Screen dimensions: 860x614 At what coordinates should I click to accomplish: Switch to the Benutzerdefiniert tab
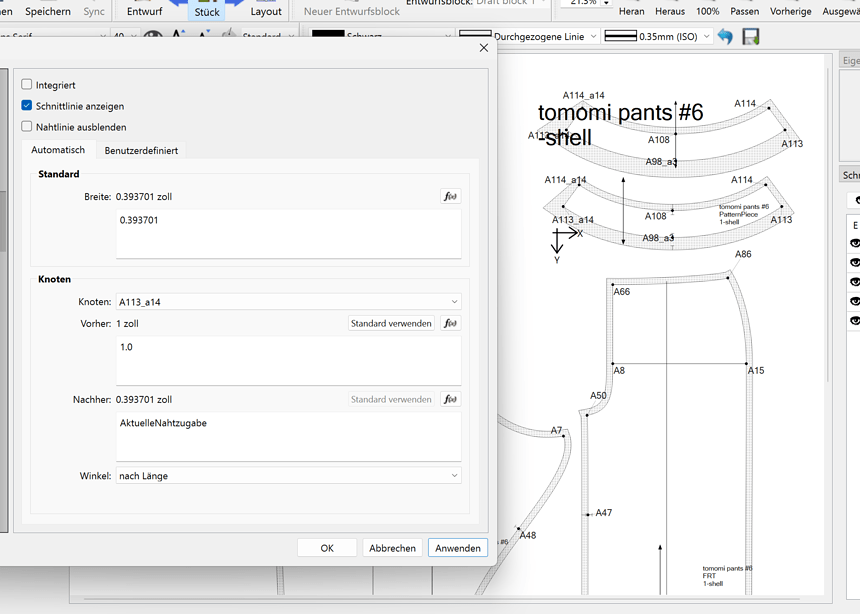pyautogui.click(x=141, y=151)
